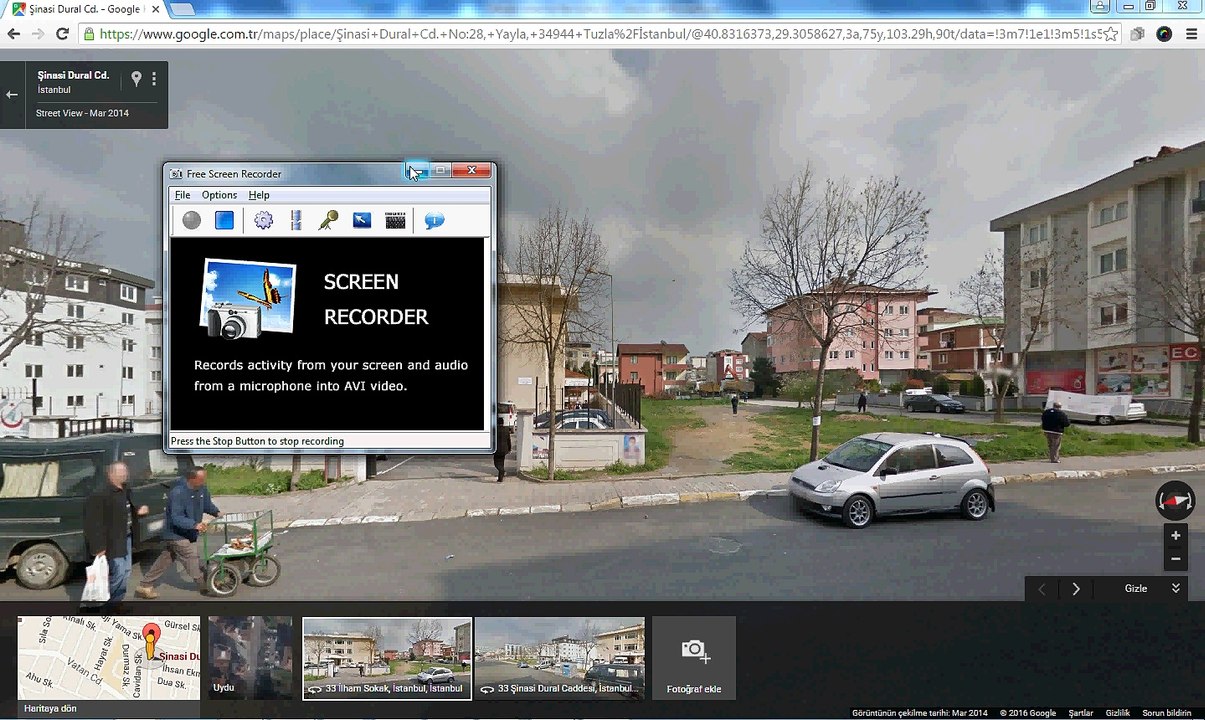Click the Street View - Mar 2014 date label
This screenshot has width=1205, height=720.
point(82,113)
